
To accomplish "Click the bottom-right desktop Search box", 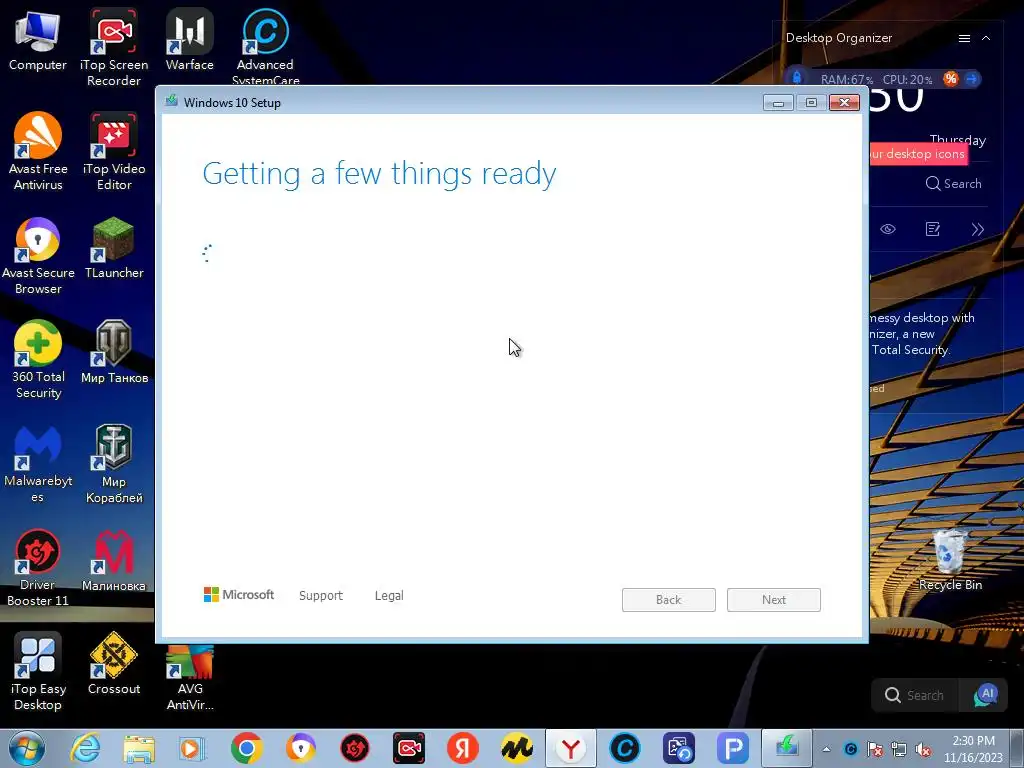I will point(914,696).
